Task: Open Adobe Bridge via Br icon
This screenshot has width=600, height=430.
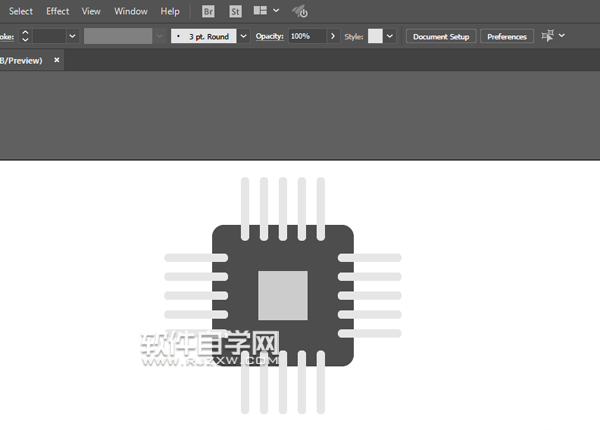Action: (208, 11)
